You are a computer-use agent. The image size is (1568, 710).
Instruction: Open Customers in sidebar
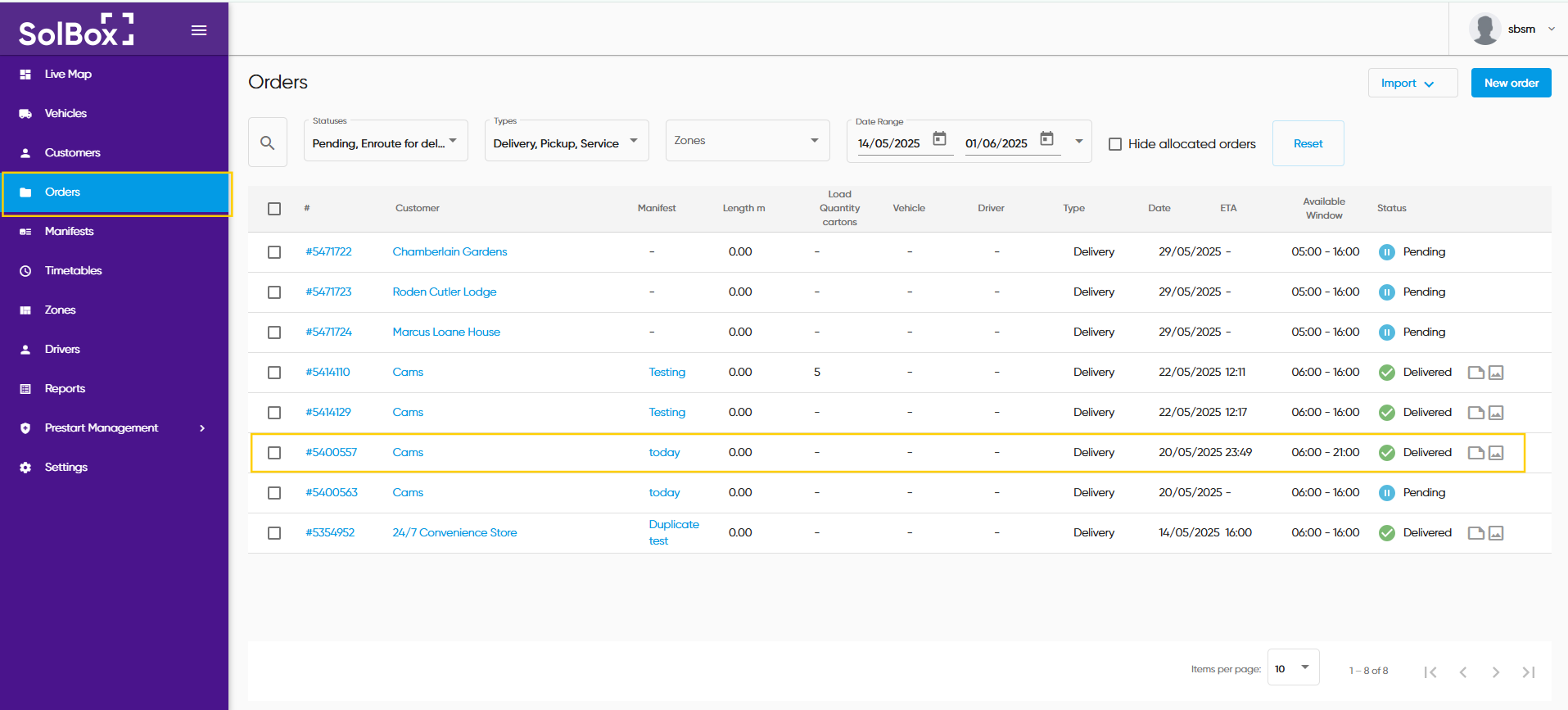(115, 152)
